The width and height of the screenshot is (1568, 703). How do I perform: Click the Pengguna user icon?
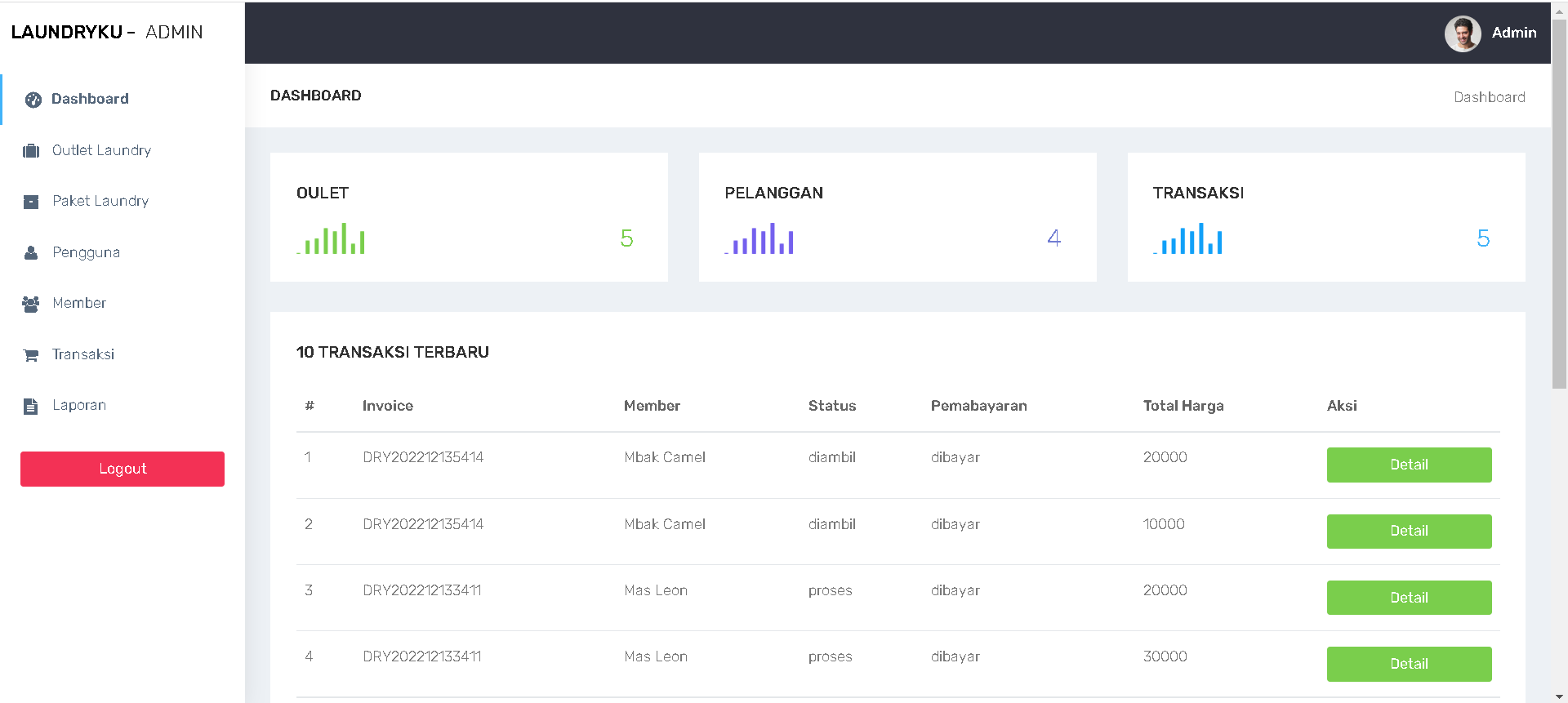(x=31, y=253)
